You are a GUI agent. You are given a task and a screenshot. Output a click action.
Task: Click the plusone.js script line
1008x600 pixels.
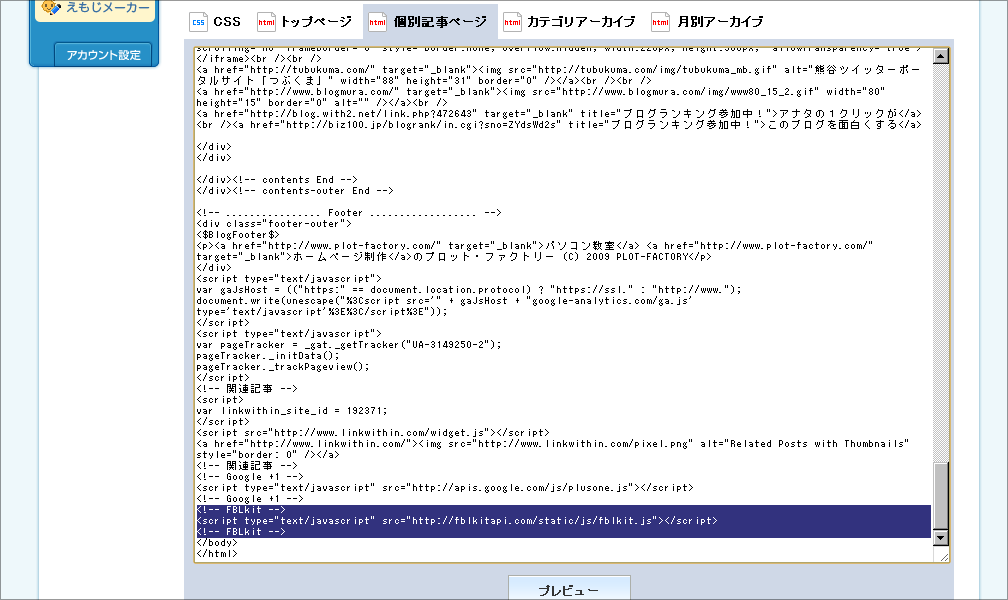pyautogui.click(x=445, y=487)
